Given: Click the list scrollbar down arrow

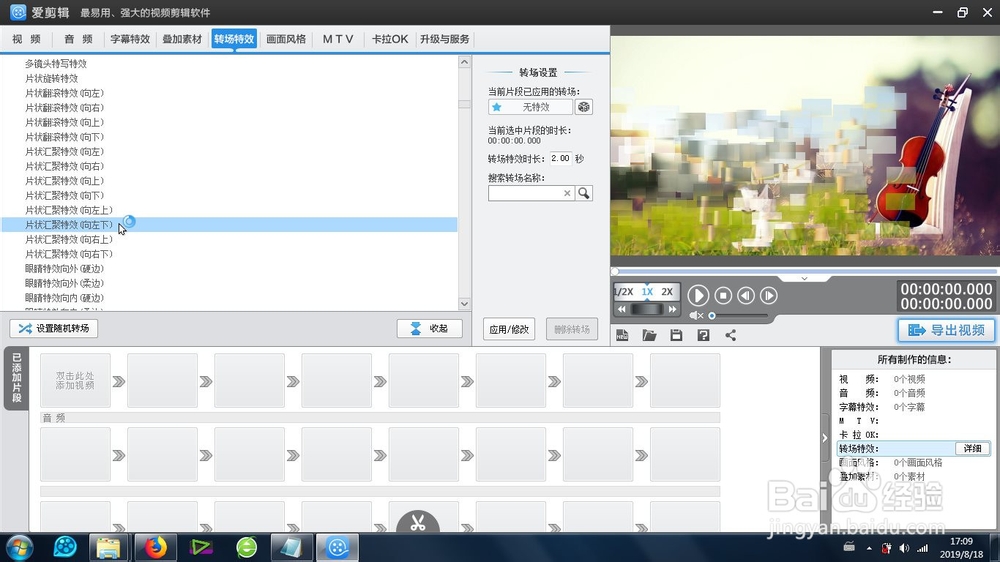Looking at the screenshot, I should 464,304.
